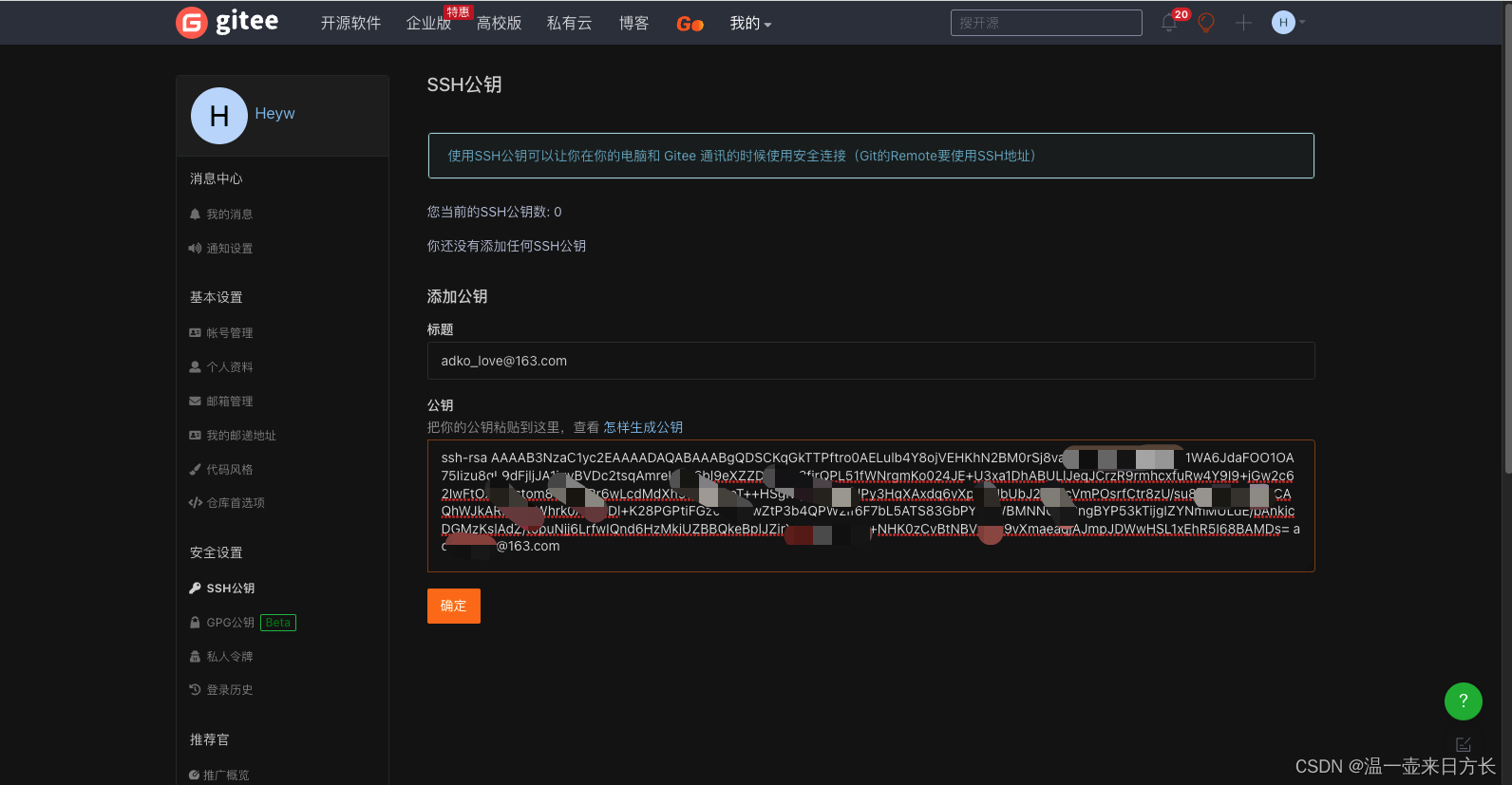Viewport: 1512px width, 785px height.
Task: Open 帐号管理 in the sidebar
Action: pyautogui.click(x=229, y=333)
